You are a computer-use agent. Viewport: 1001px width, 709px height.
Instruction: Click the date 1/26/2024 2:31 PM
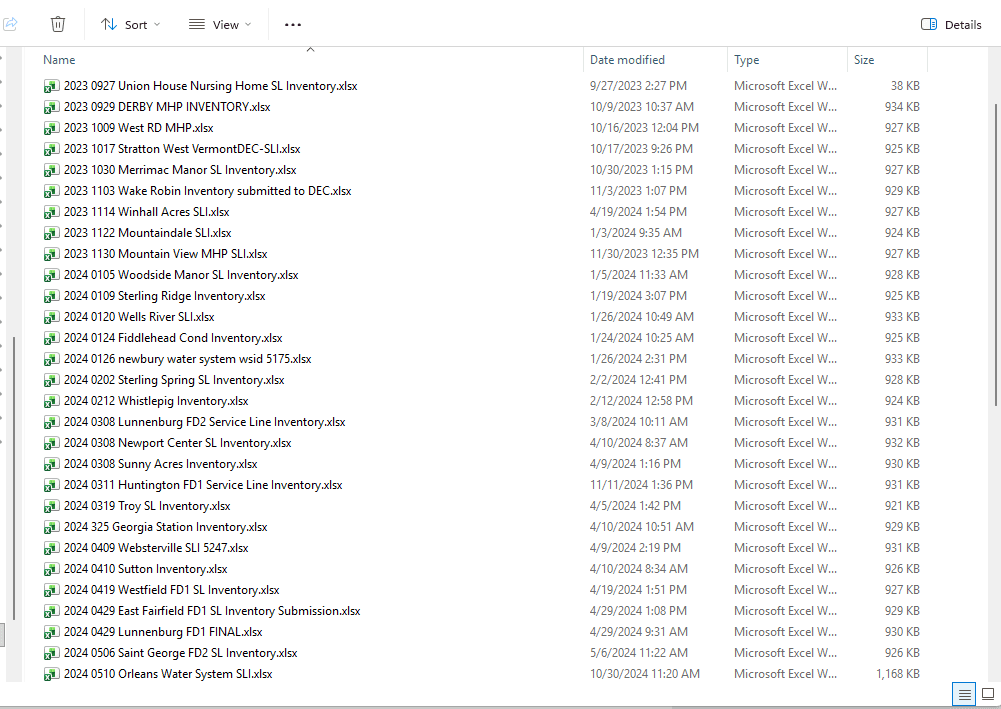pyautogui.click(x=638, y=359)
